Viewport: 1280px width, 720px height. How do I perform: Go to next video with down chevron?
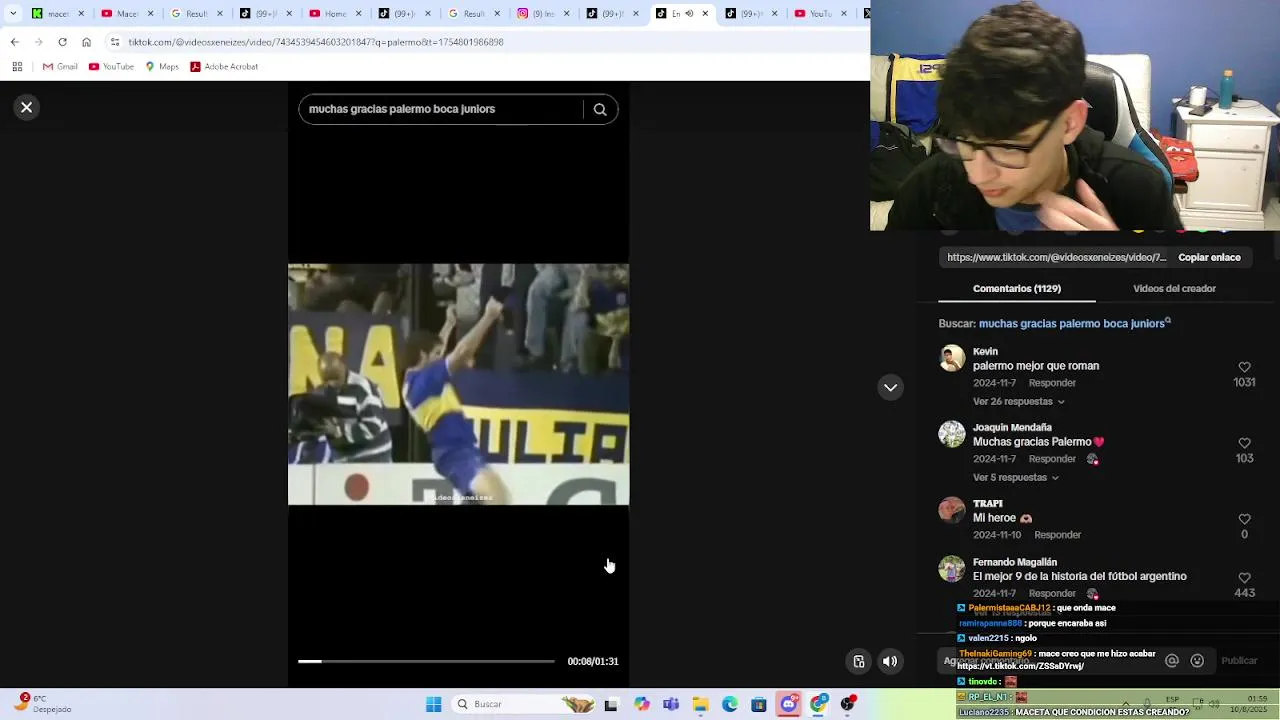coord(890,387)
